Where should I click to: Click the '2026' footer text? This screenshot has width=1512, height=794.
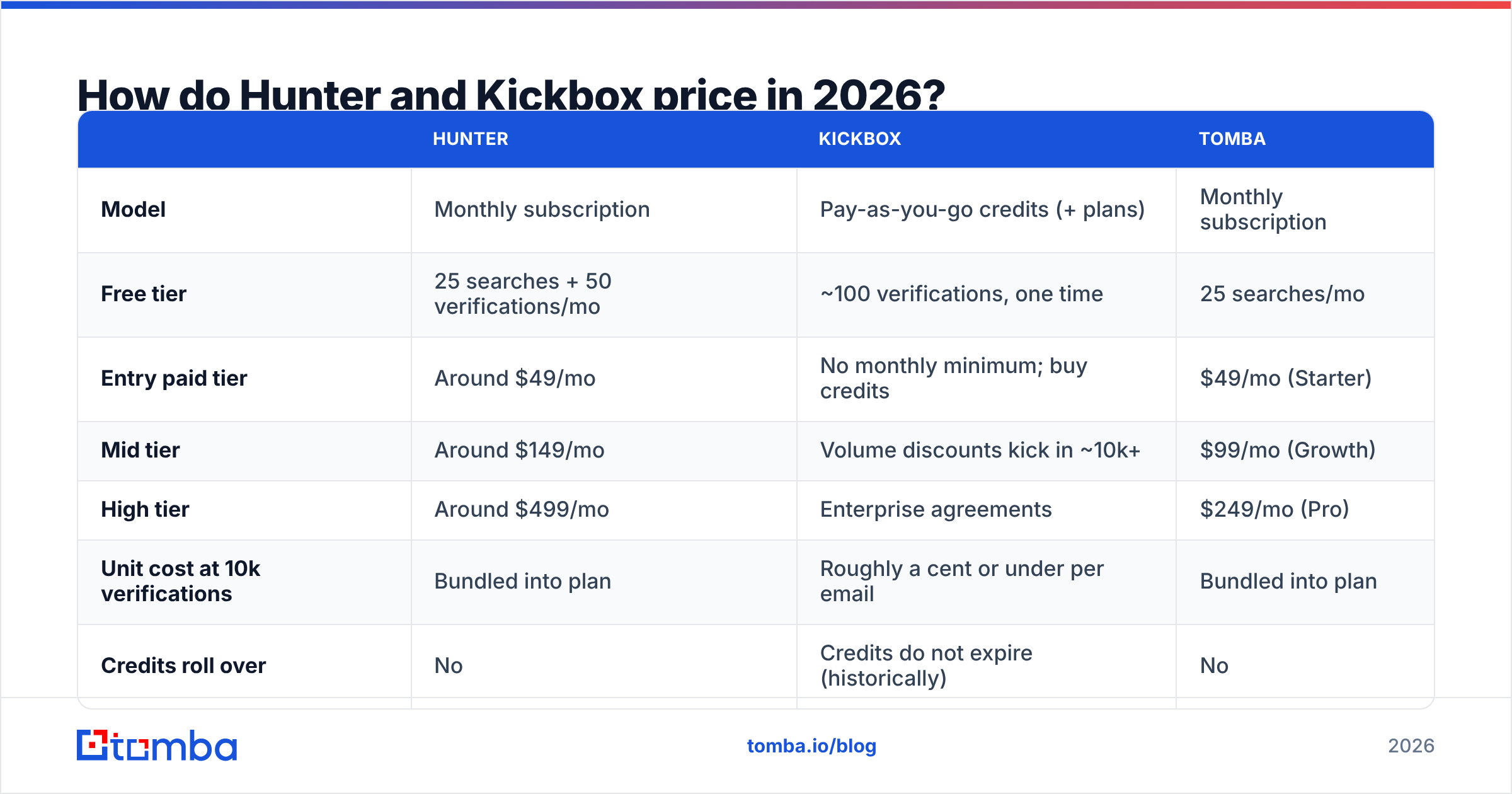pos(1411,746)
